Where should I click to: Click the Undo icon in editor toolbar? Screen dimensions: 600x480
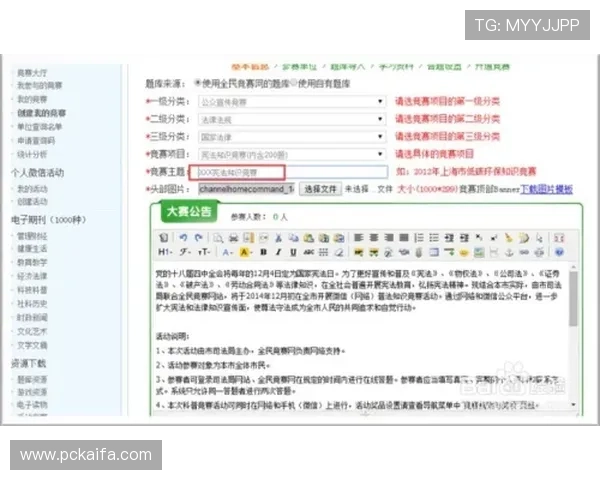coord(182,237)
